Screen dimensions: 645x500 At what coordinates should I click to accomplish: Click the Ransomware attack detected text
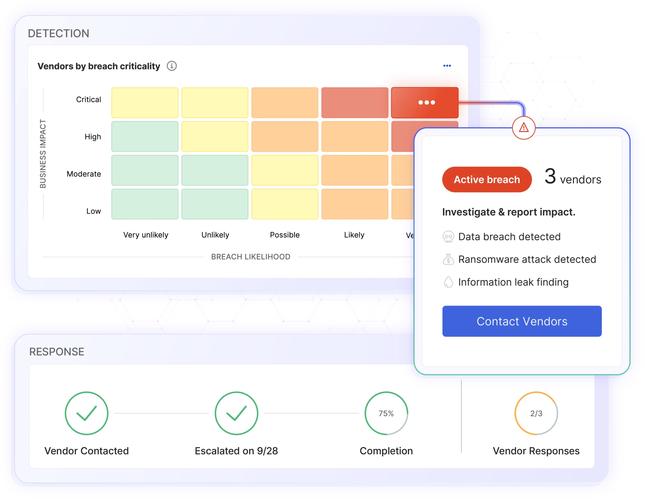(x=527, y=260)
